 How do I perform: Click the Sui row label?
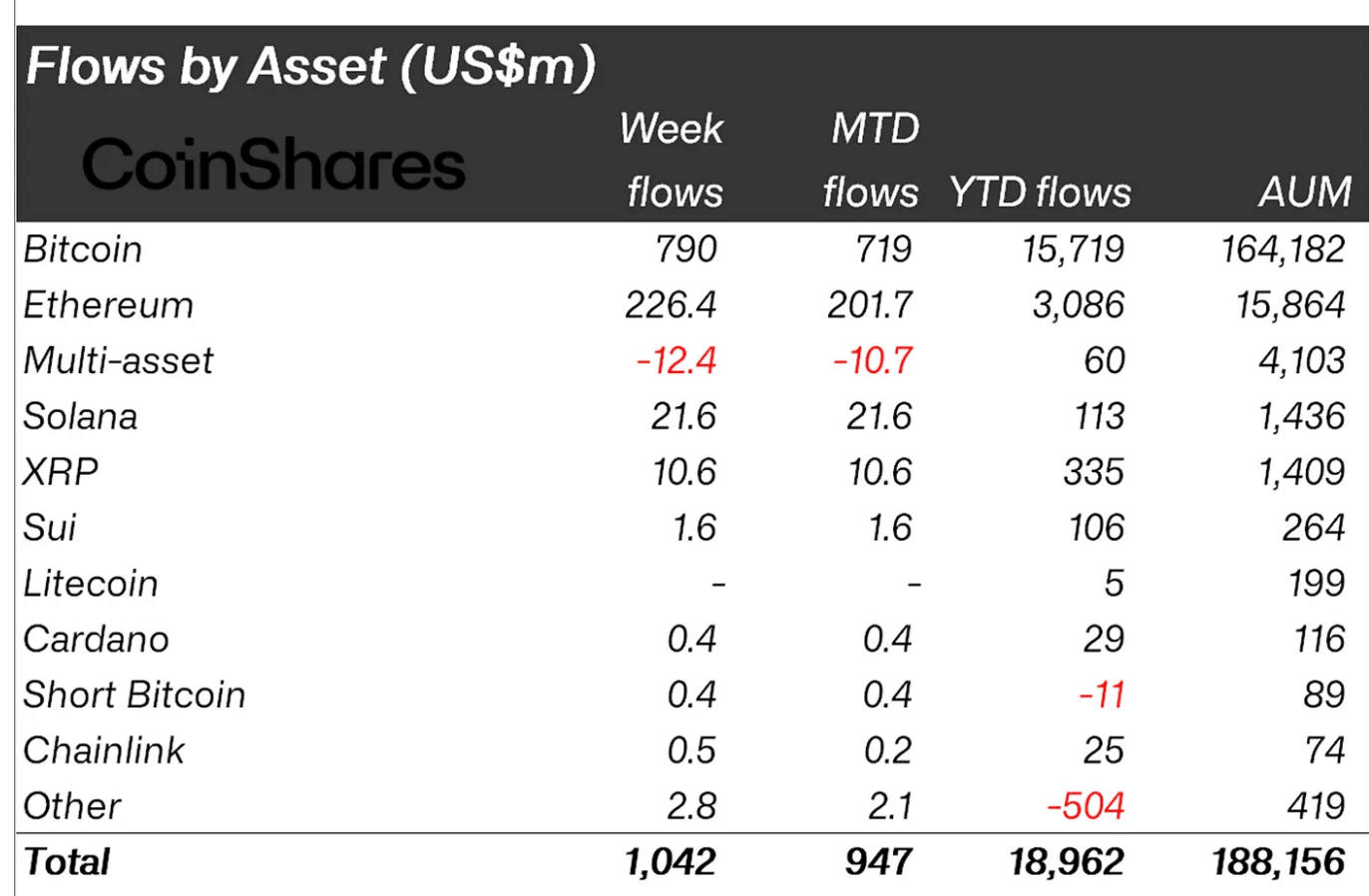(50, 528)
